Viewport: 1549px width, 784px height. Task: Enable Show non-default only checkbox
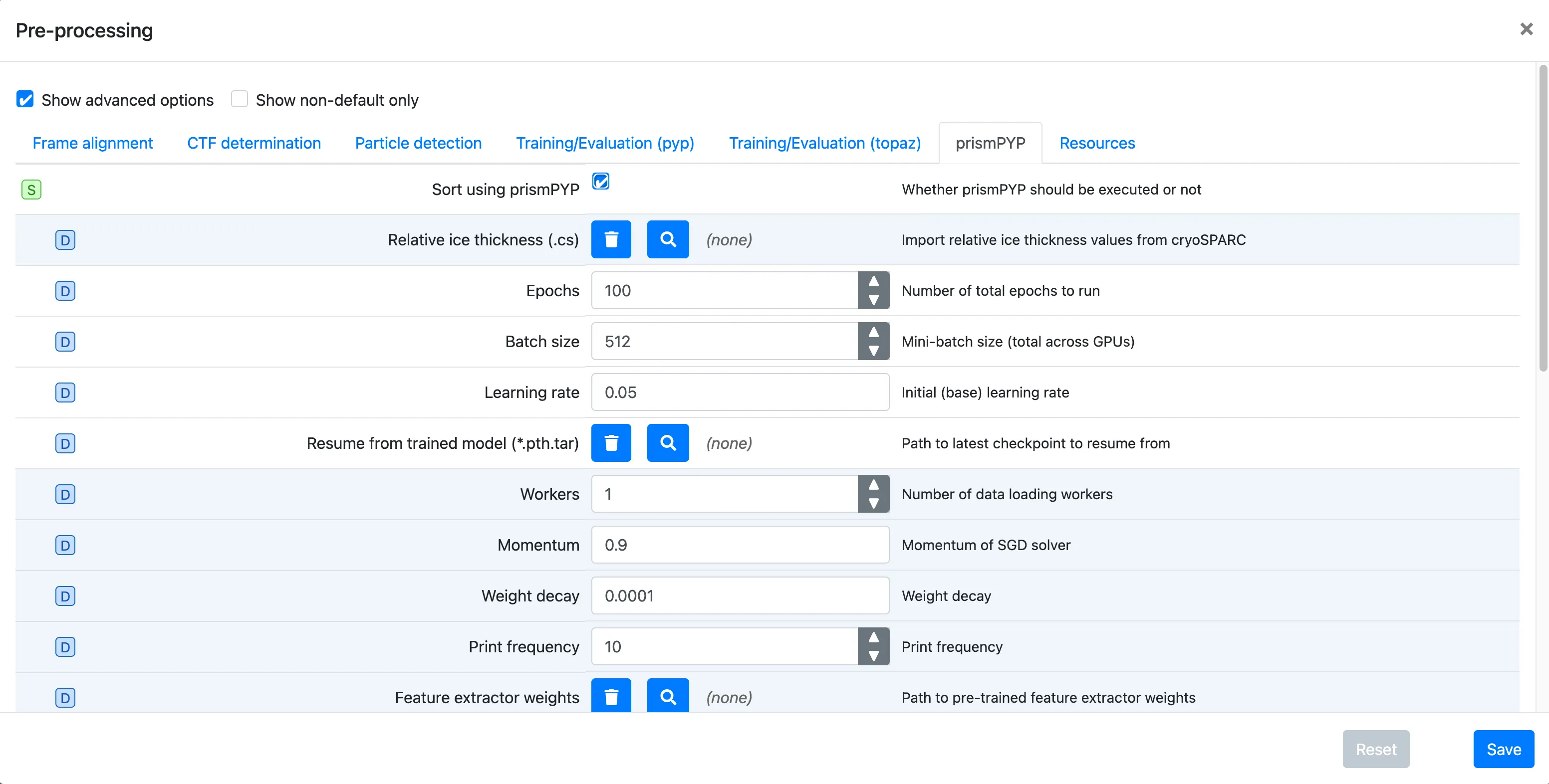pyautogui.click(x=240, y=99)
